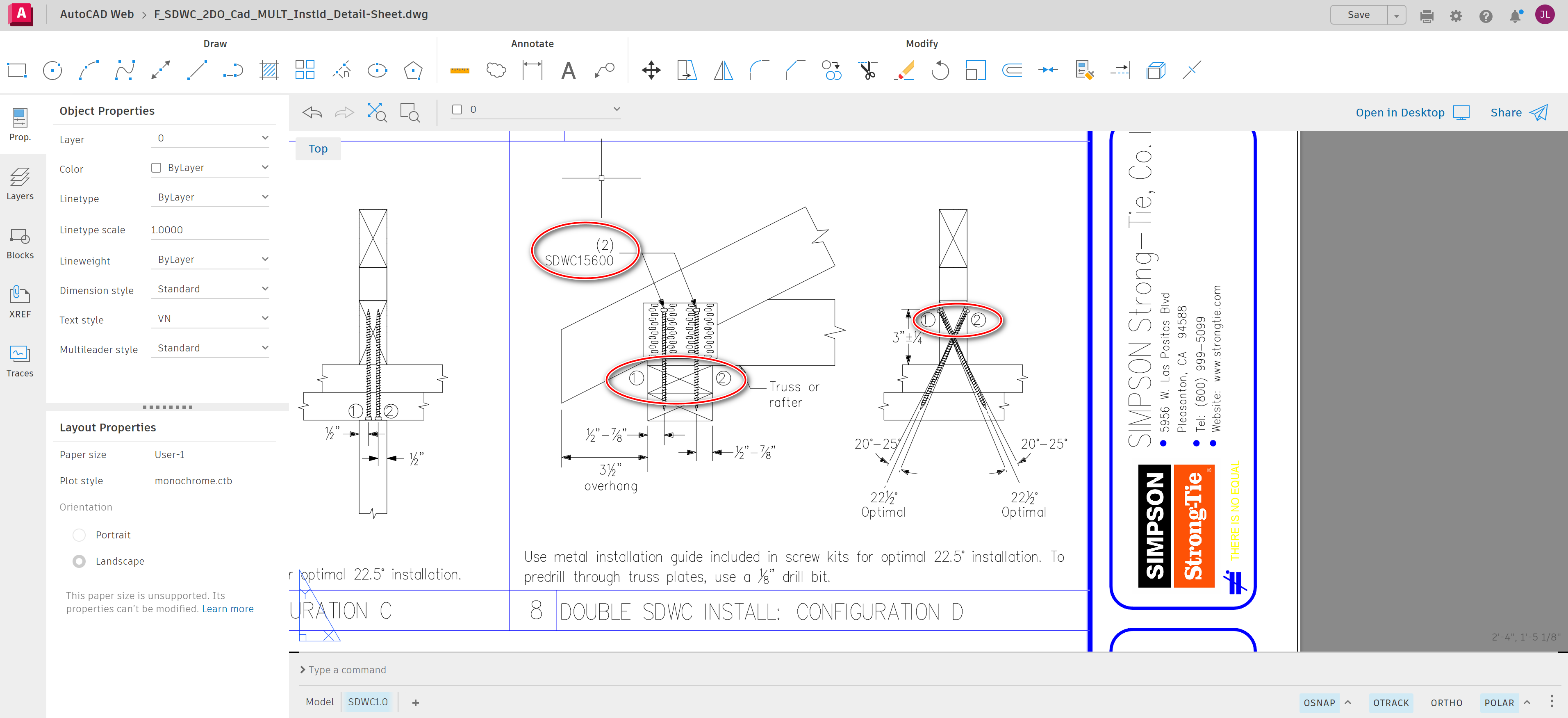This screenshot has width=1568, height=718.
Task: Expand the Text style dropdown
Action: [x=210, y=319]
